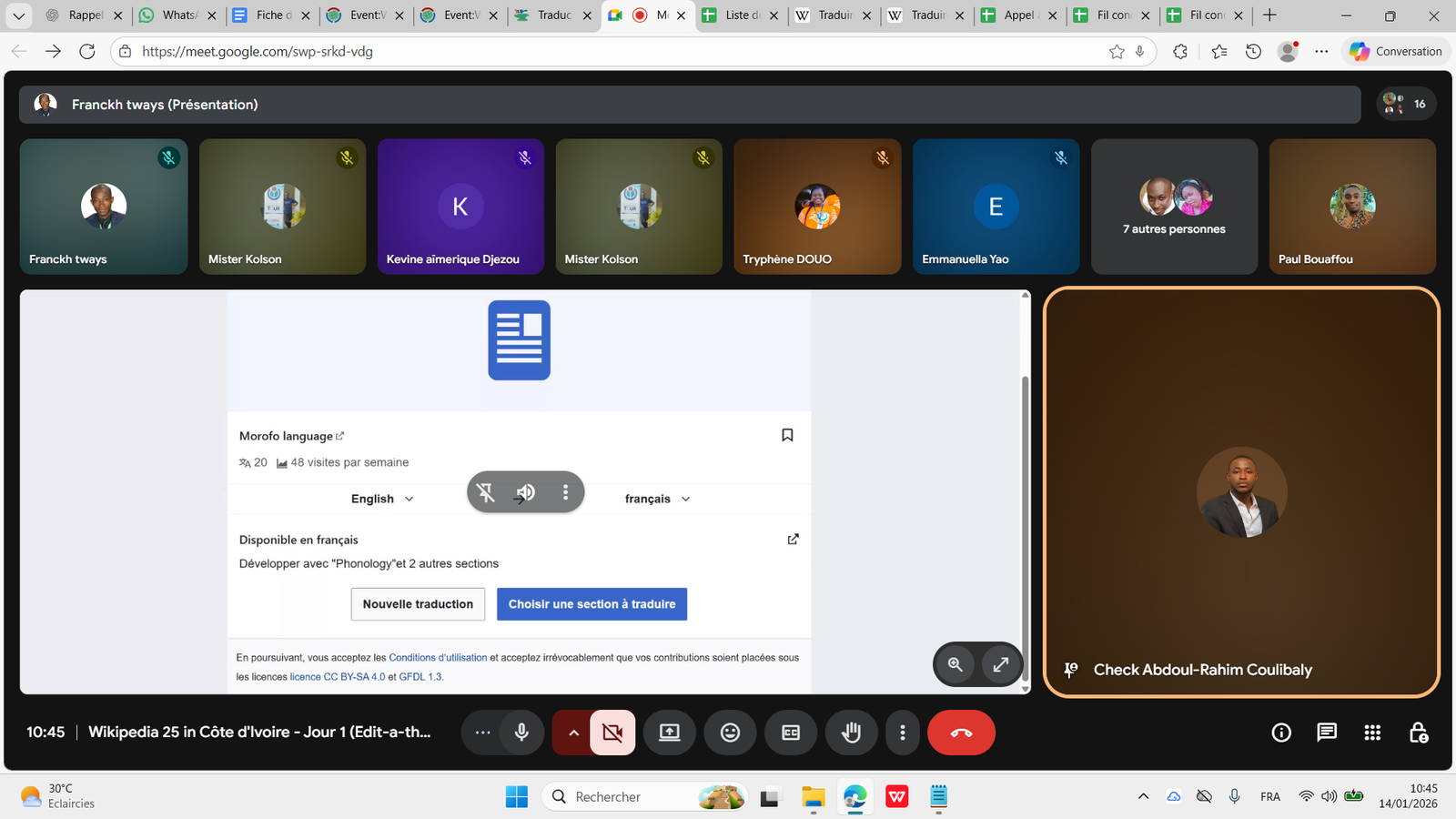Click the presentation area vertical scrollbar
This screenshot has height=819, width=1456.
tap(1026, 491)
